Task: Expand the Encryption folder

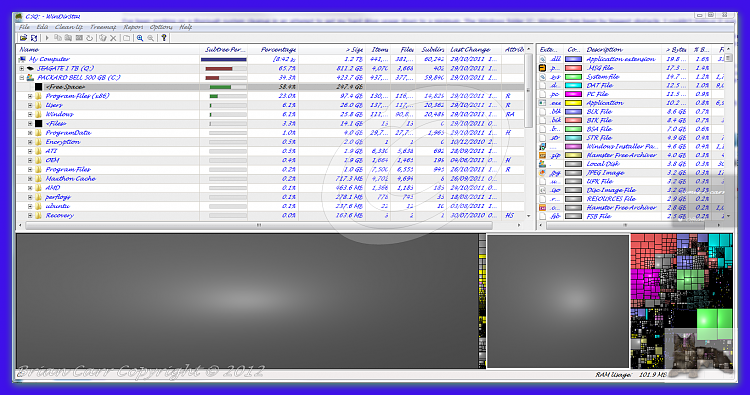Action: pos(30,142)
